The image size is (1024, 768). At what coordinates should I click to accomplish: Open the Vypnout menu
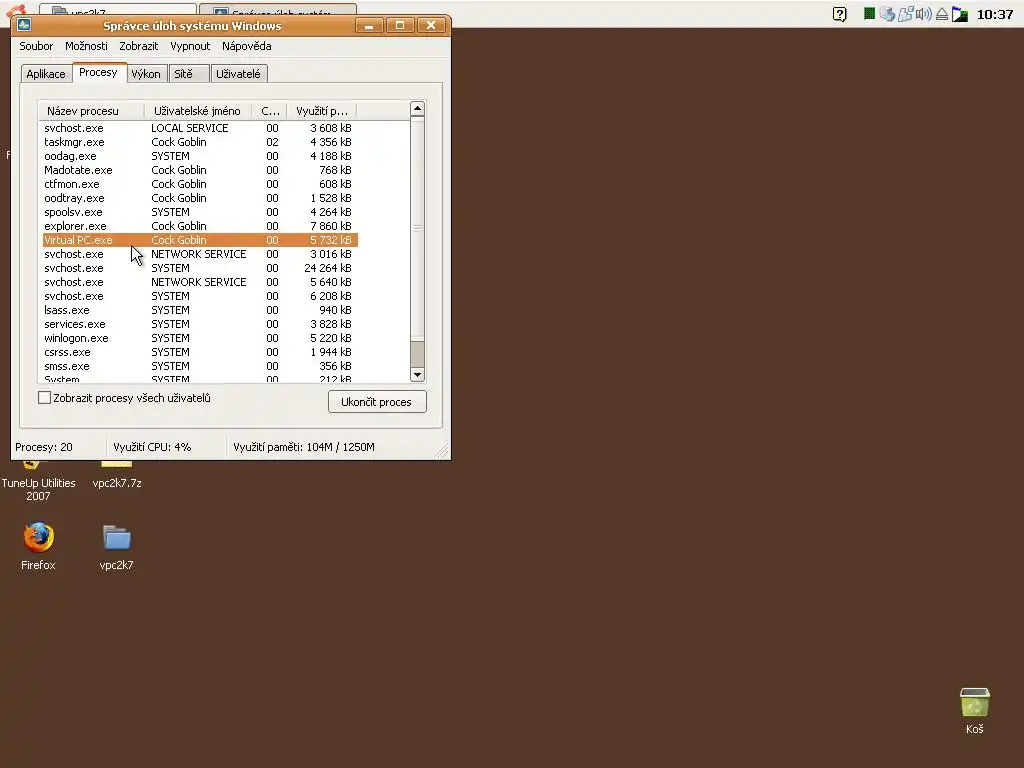[x=190, y=46]
